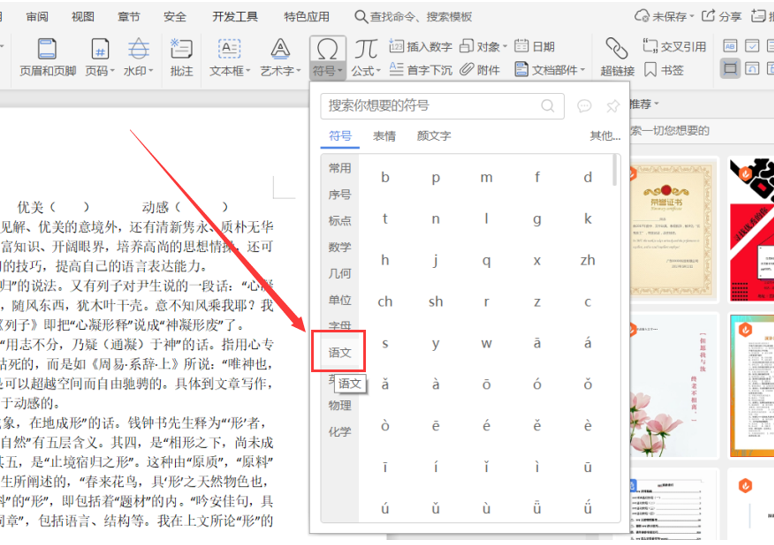Click the magnifier icon in symbol search
The height and width of the screenshot is (545, 774).
tap(547, 106)
